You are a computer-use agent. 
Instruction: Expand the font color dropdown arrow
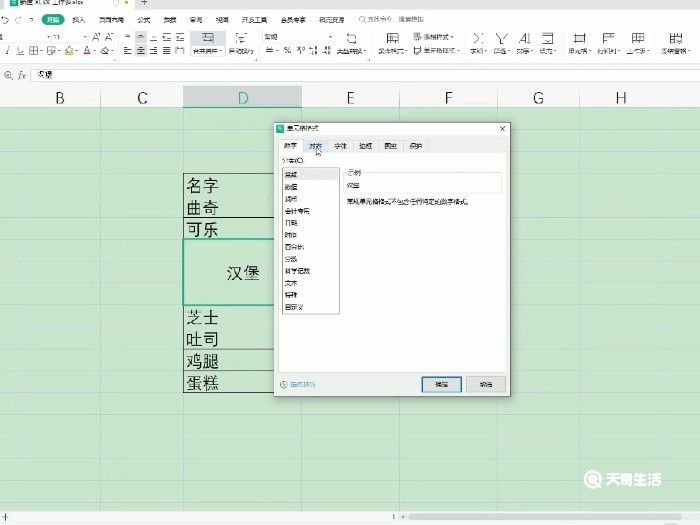pyautogui.click(x=95, y=51)
